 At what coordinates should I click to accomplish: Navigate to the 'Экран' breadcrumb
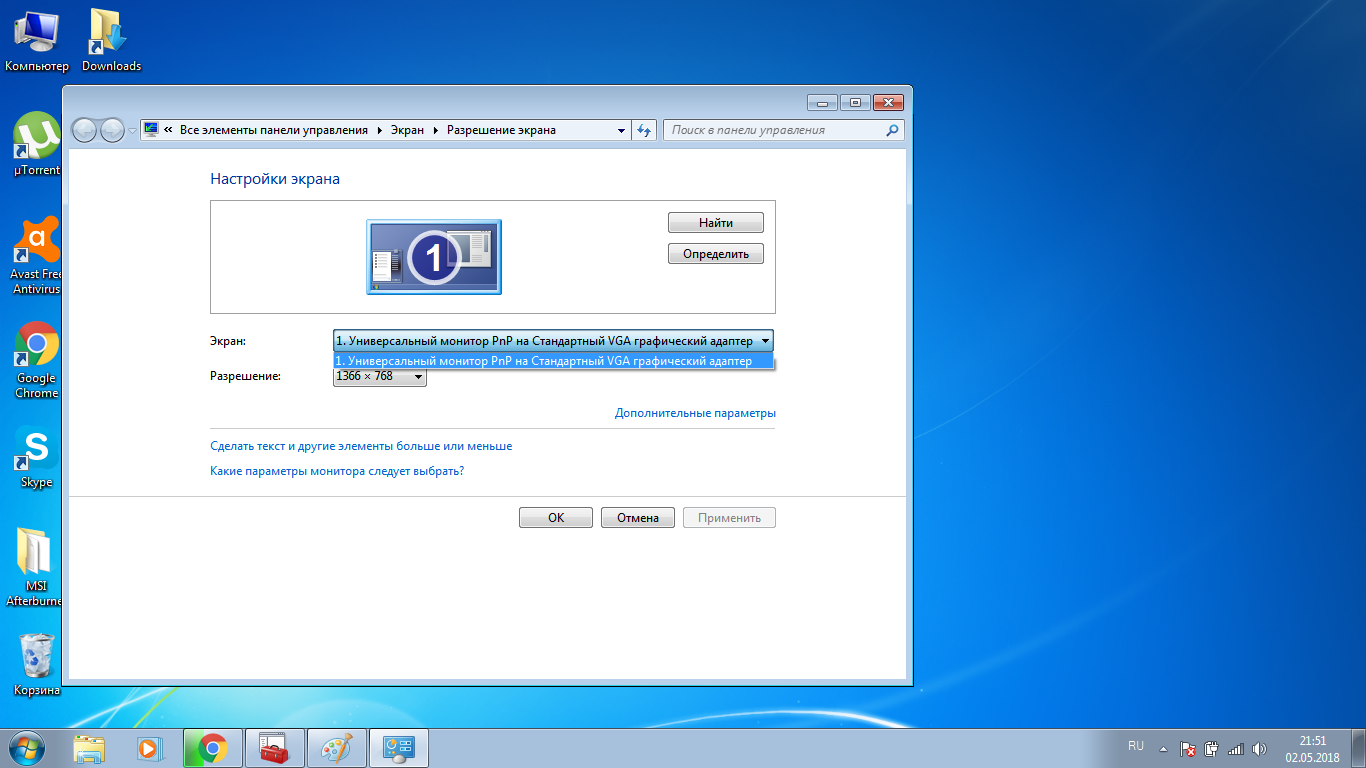click(x=407, y=130)
